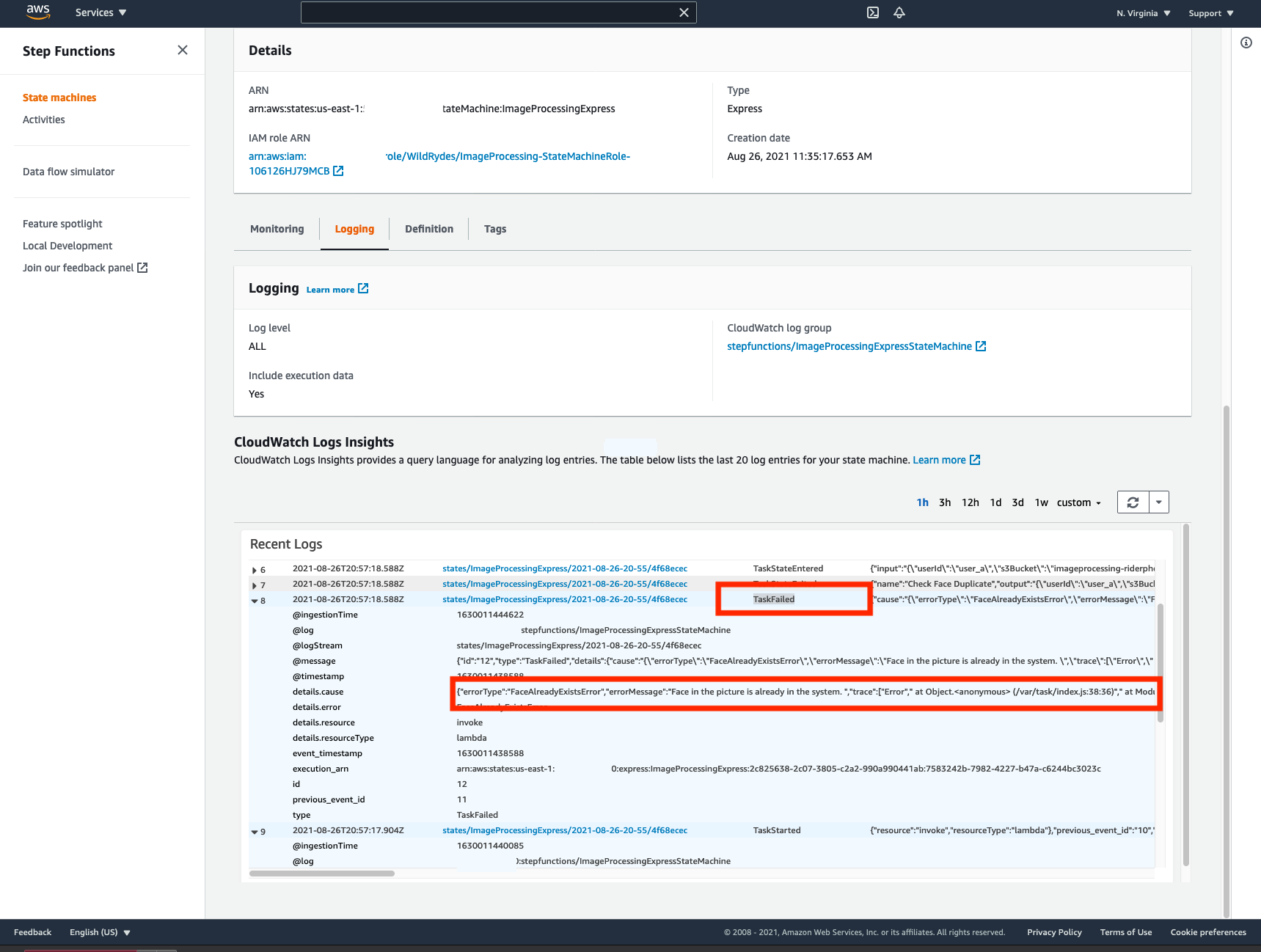Screen dimensions: 1261x952
Task: Click external icon beside feedback panel link
Action: click(142, 268)
